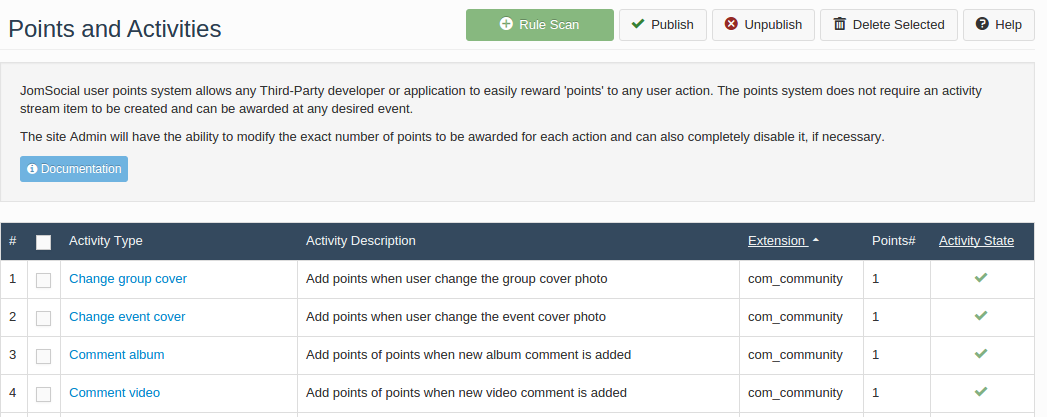The image size is (1047, 417).
Task: Unpublish the selected activities
Action: (763, 25)
